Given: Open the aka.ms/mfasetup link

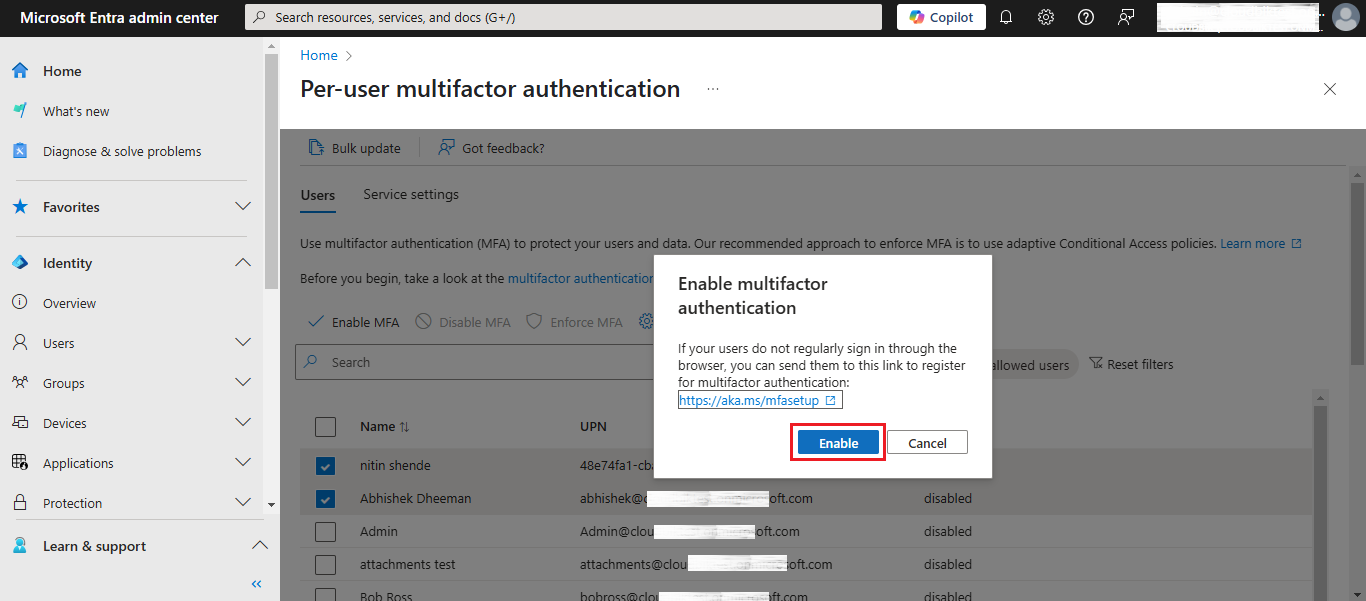Looking at the screenshot, I should [x=760, y=400].
